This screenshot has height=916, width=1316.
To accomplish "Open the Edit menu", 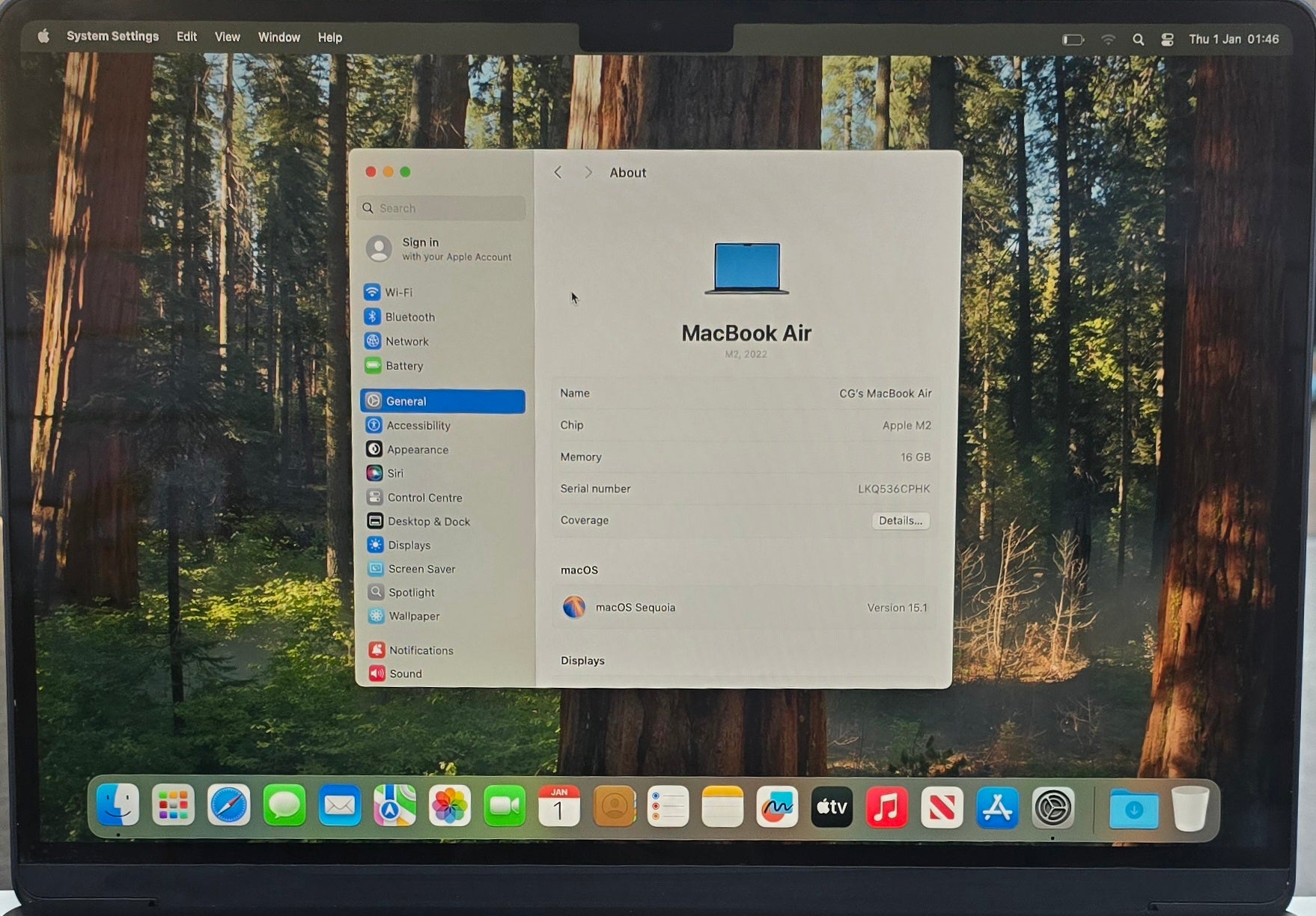I will [x=186, y=37].
